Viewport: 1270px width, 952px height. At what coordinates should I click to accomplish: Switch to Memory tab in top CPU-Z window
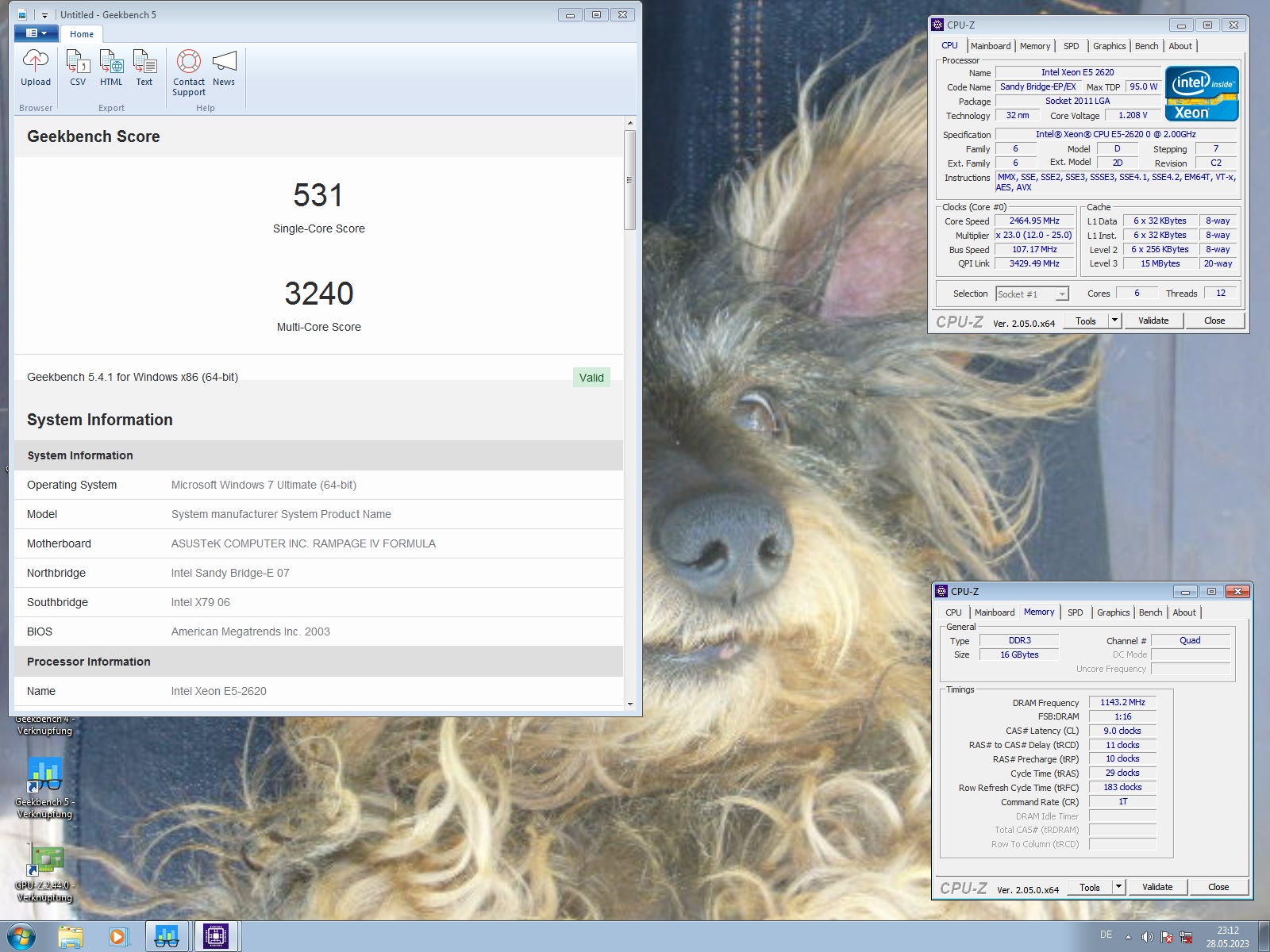pos(1035,46)
